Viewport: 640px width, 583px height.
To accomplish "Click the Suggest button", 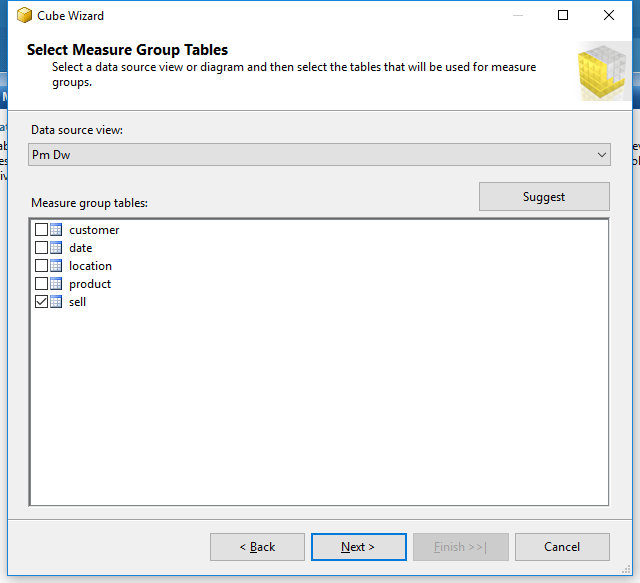I will [544, 197].
